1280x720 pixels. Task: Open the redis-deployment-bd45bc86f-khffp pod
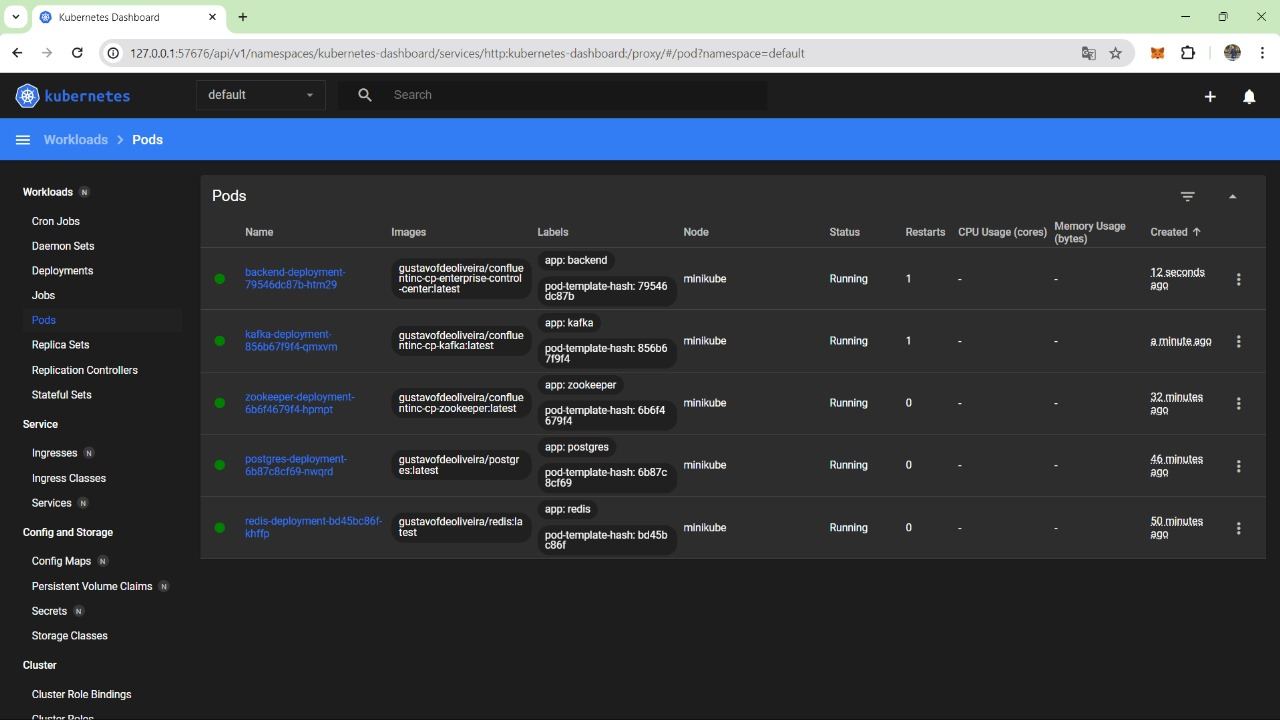point(313,528)
